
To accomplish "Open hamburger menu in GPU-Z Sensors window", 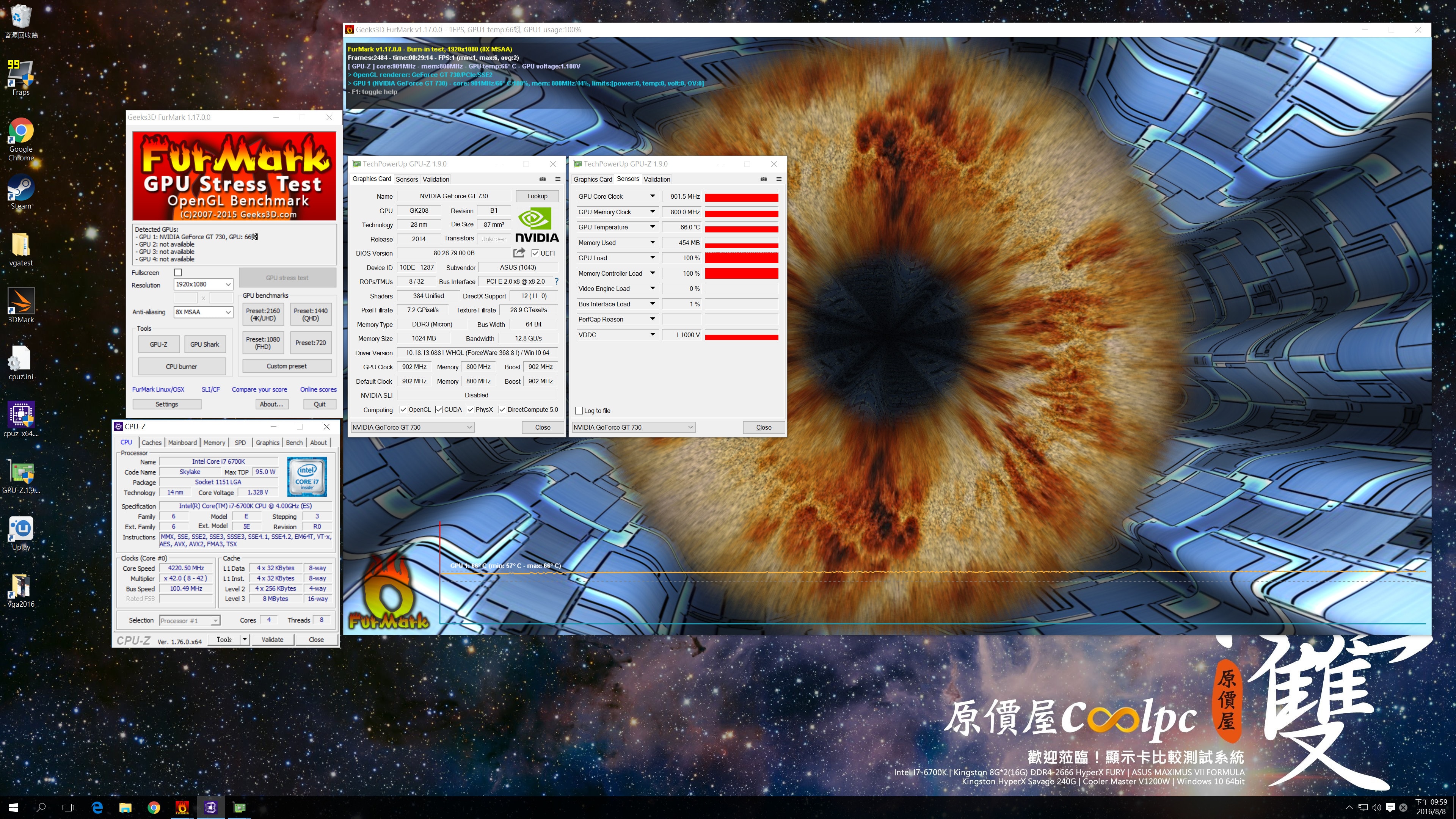I will pyautogui.click(x=779, y=179).
